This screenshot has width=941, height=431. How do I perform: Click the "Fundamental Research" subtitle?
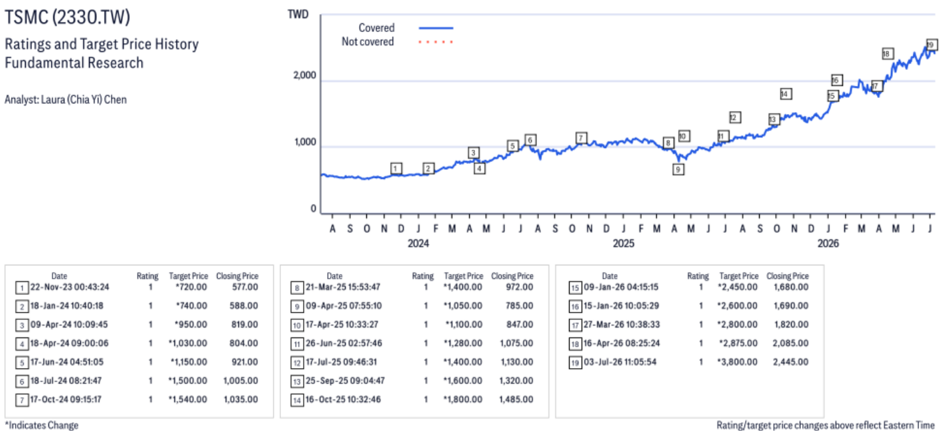click(74, 62)
